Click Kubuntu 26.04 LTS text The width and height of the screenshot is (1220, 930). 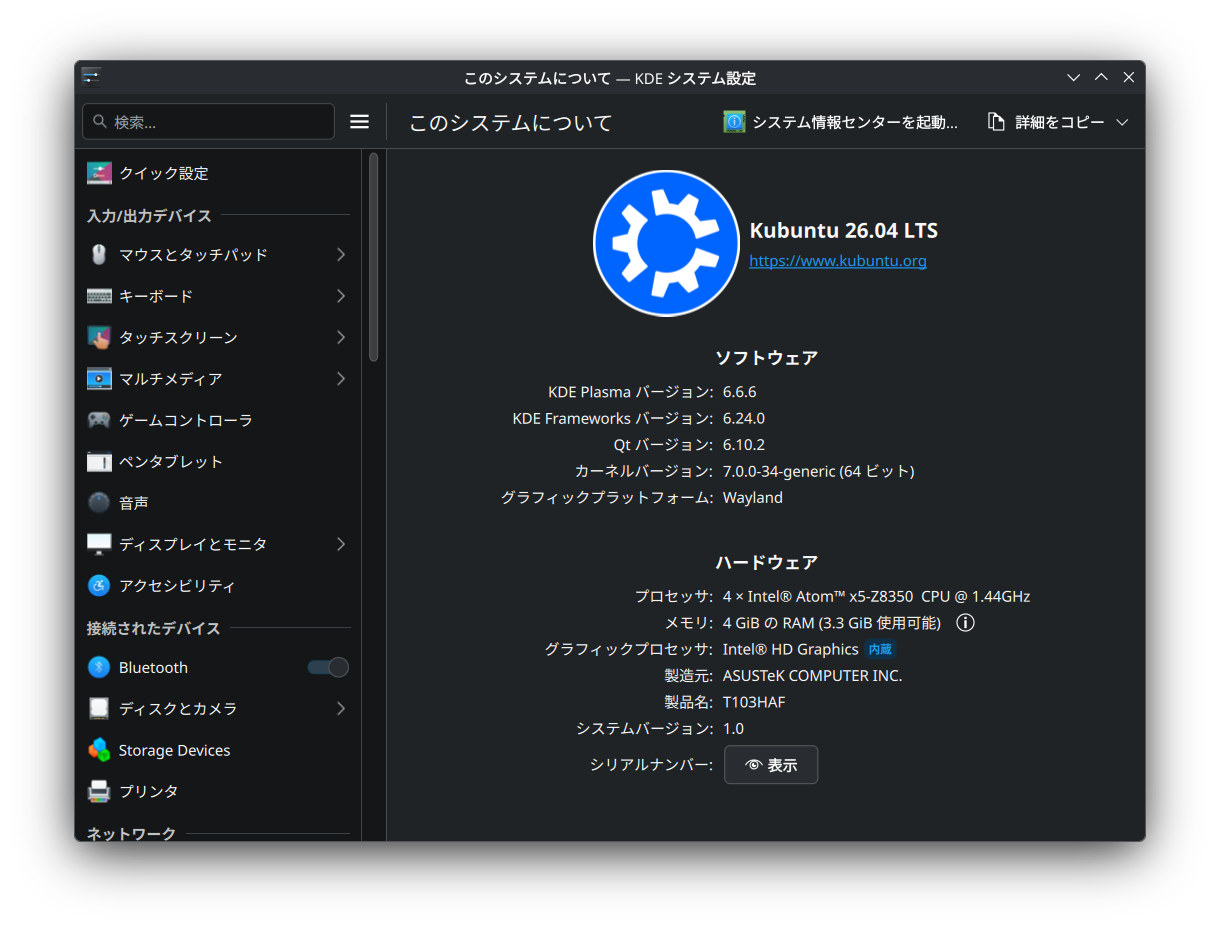pos(844,230)
